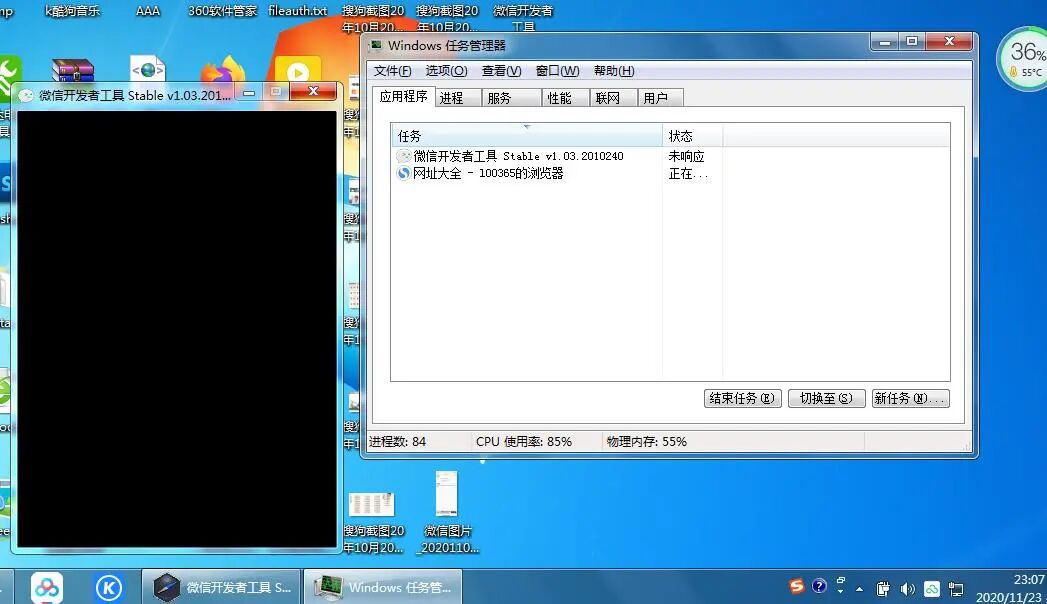The width and height of the screenshot is (1047, 604).
Task: Open the KuGou music taskbar icon
Action: pyautogui.click(x=109, y=587)
